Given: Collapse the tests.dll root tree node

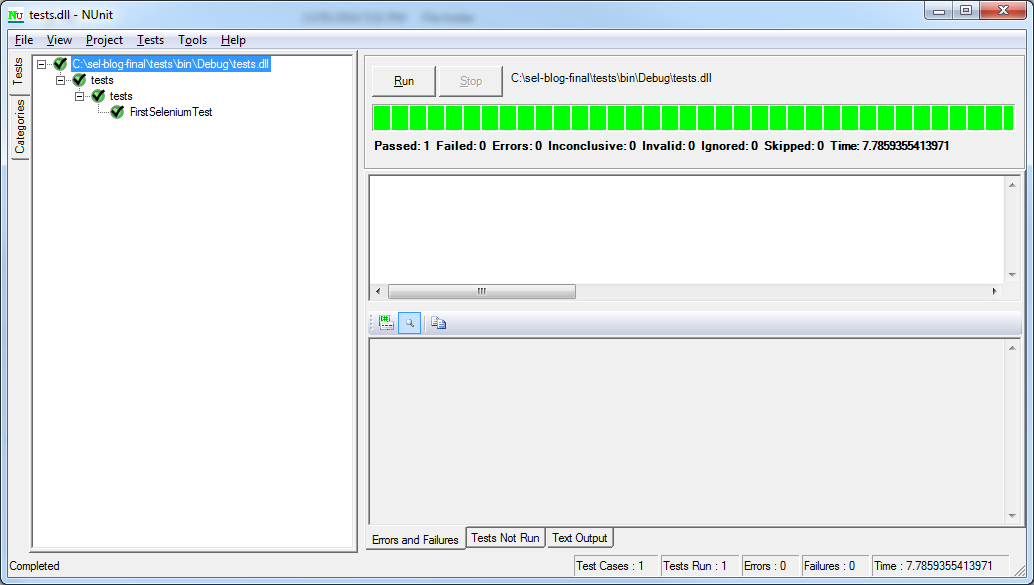Looking at the screenshot, I should coord(42,64).
